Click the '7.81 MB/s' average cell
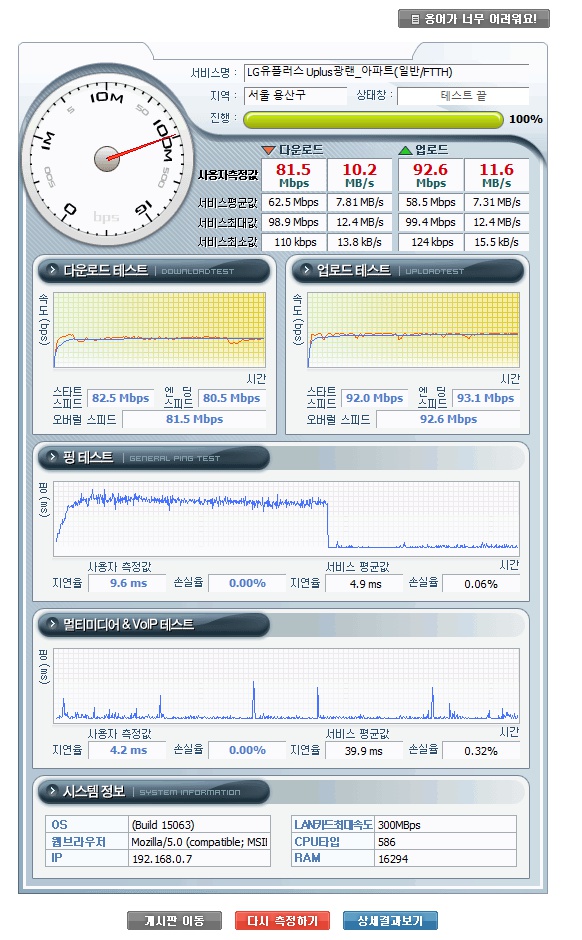The width and height of the screenshot is (582, 940). 360,202
